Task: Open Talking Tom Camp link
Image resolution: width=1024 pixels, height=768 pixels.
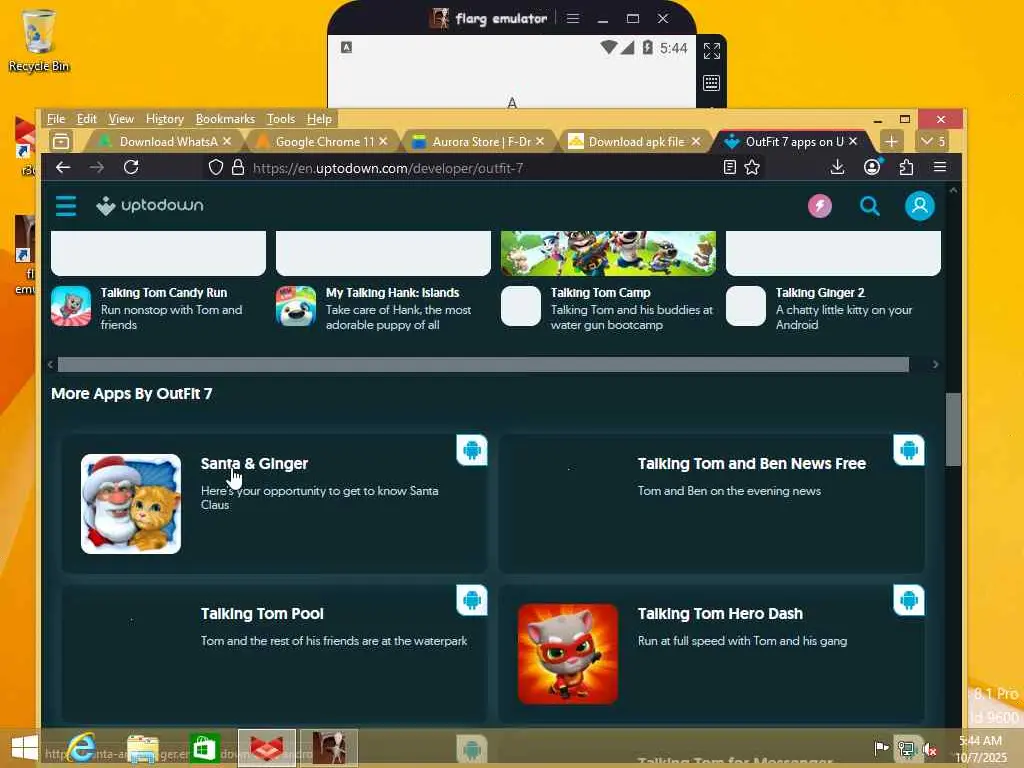Action: [x=600, y=293]
